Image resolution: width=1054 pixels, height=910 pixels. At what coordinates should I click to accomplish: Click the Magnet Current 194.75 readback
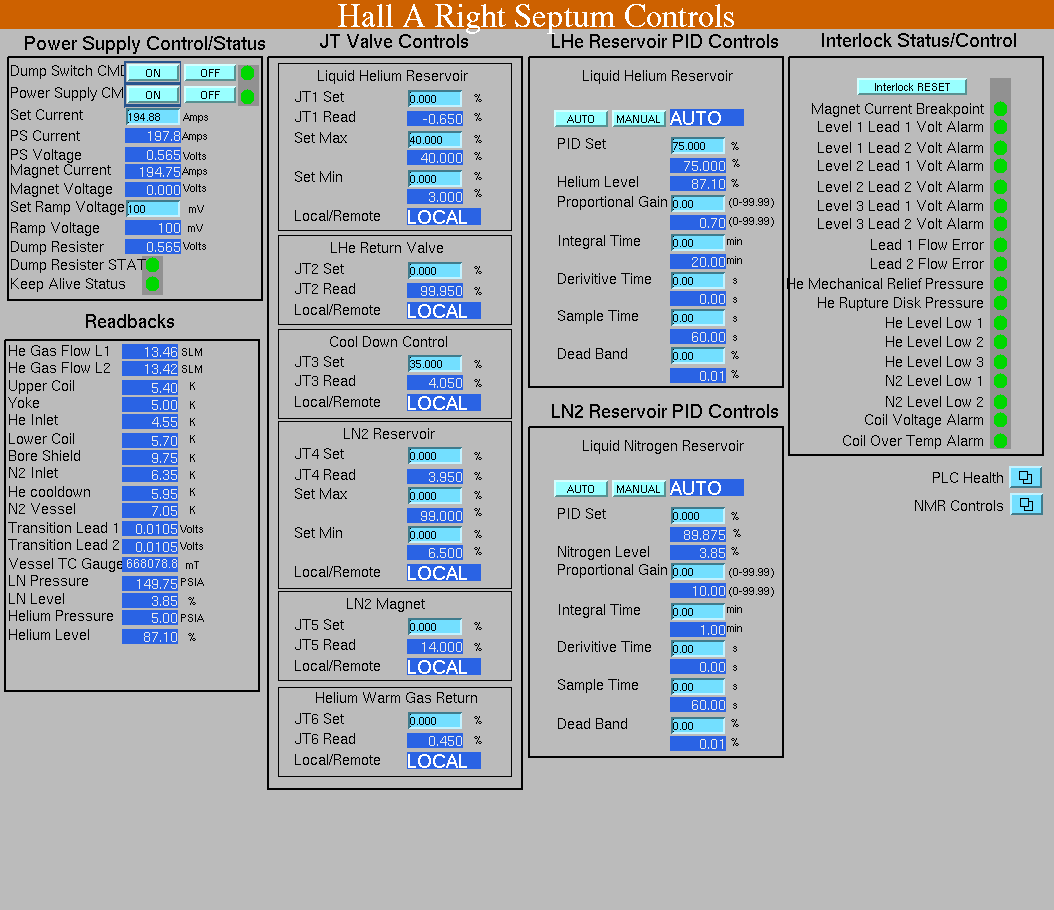pos(153,172)
